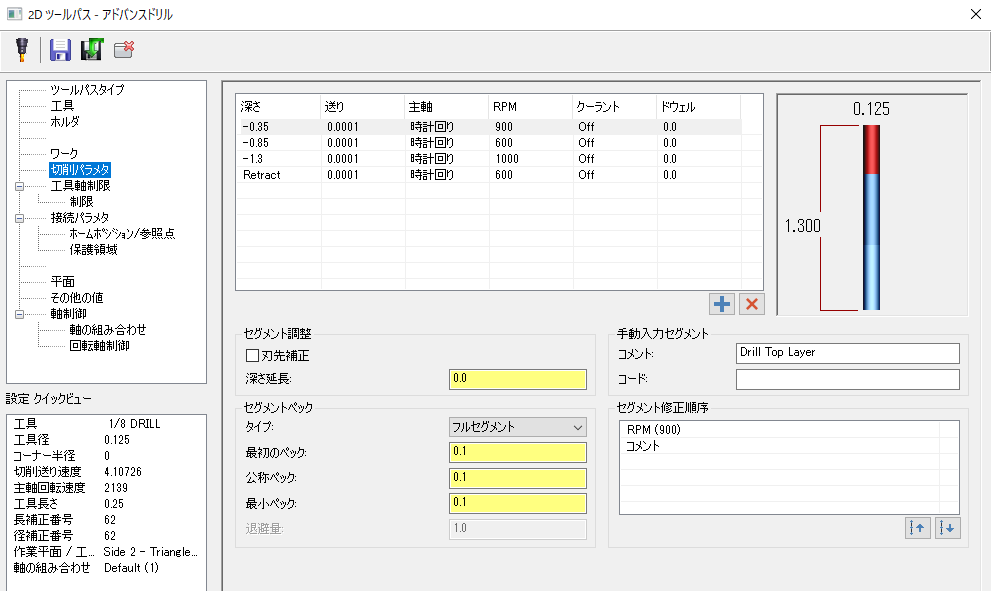Add a new segment with the plus icon
This screenshot has height=591, width=991.
[x=721, y=304]
